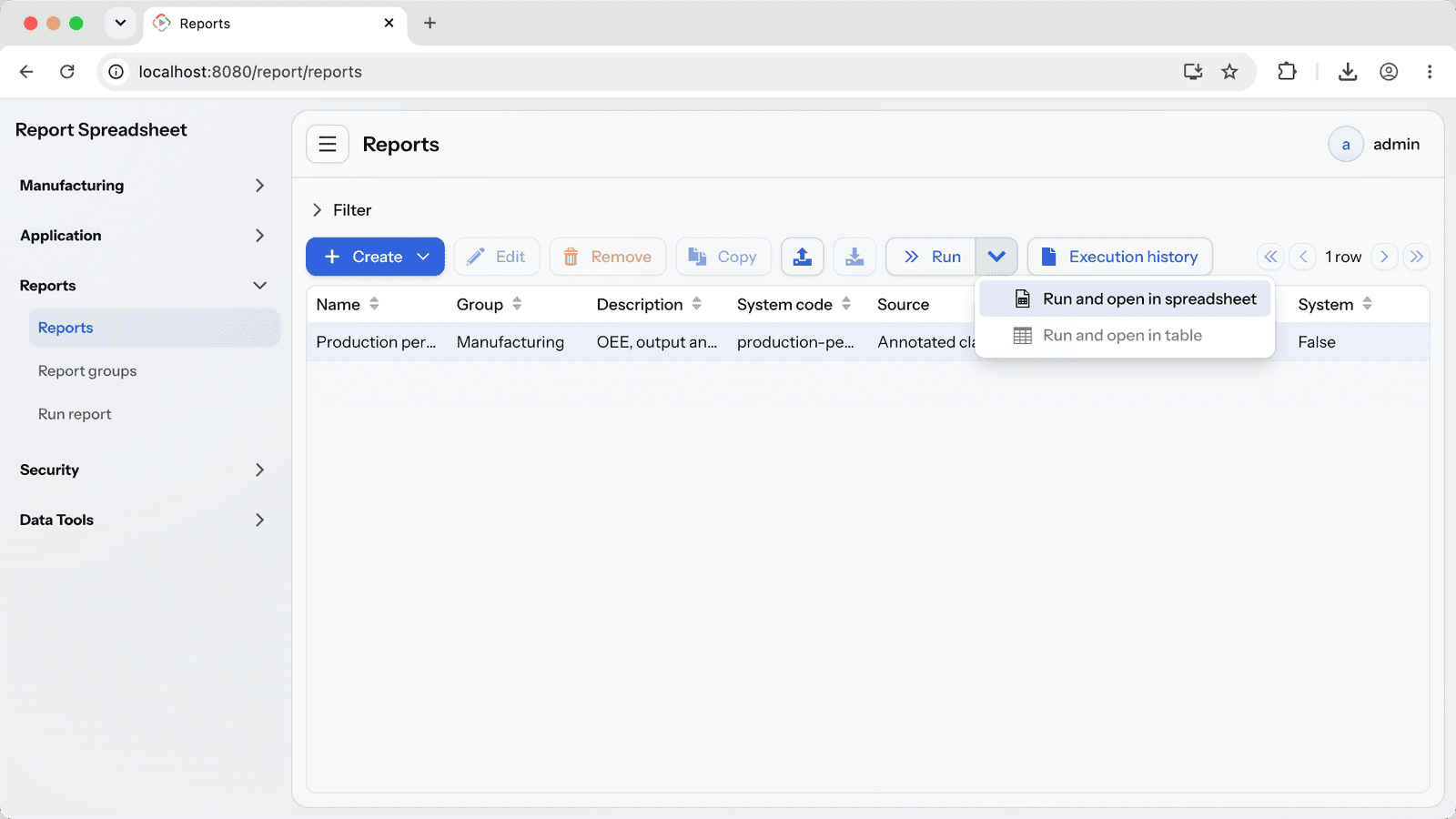Expand the Security menu section

[144, 470]
